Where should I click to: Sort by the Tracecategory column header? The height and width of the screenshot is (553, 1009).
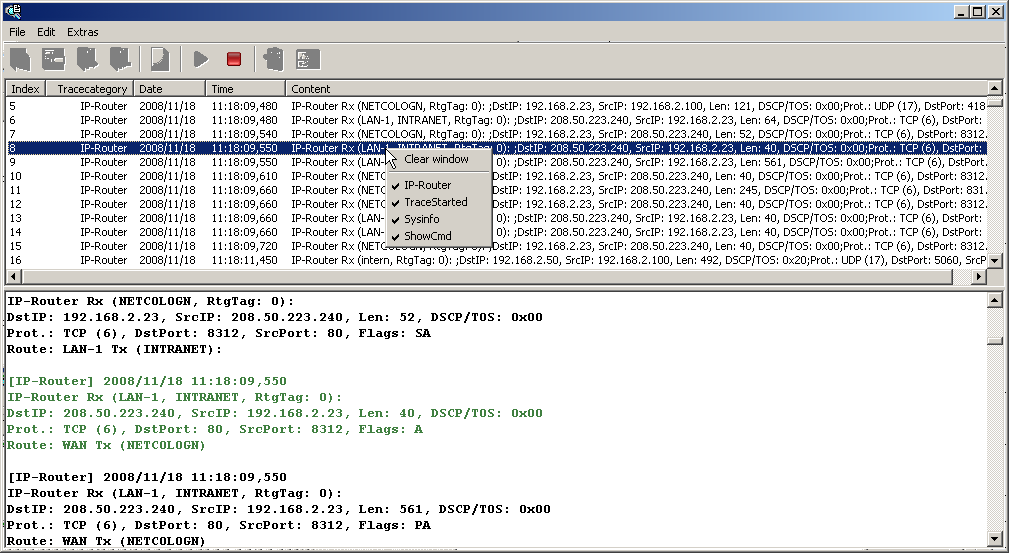pos(93,89)
